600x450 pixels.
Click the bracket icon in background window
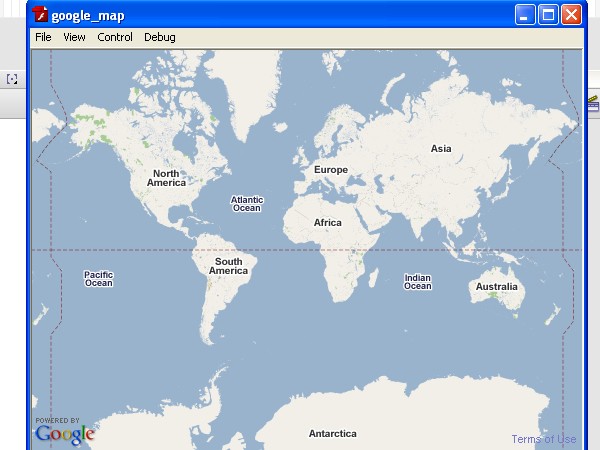click(x=12, y=79)
